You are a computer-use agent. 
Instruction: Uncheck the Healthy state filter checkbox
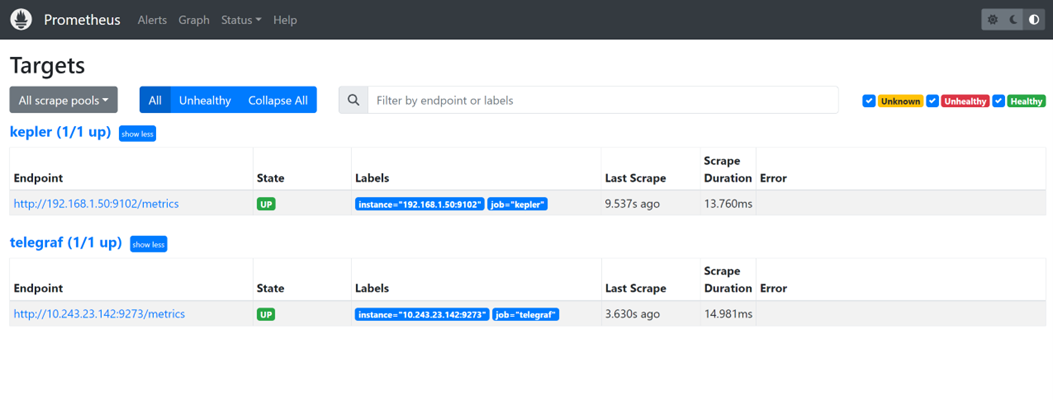click(998, 101)
